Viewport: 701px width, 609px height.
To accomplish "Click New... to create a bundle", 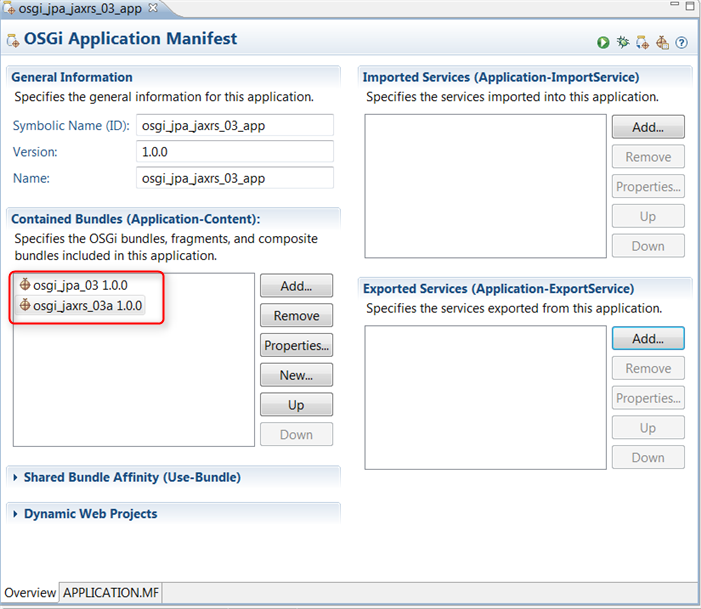I will 296,375.
